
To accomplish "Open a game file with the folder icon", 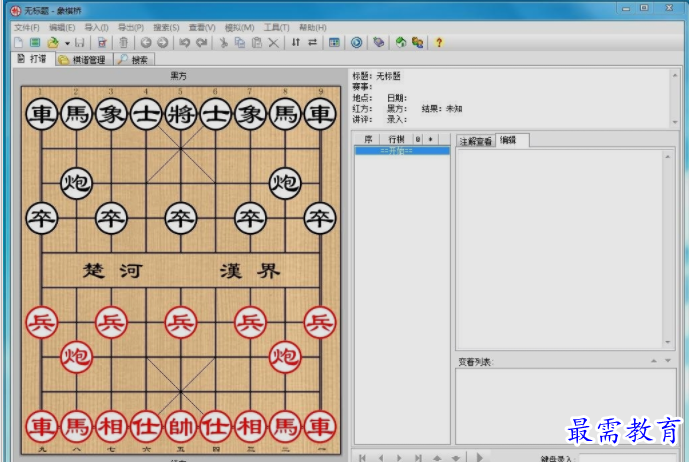I will coord(53,43).
